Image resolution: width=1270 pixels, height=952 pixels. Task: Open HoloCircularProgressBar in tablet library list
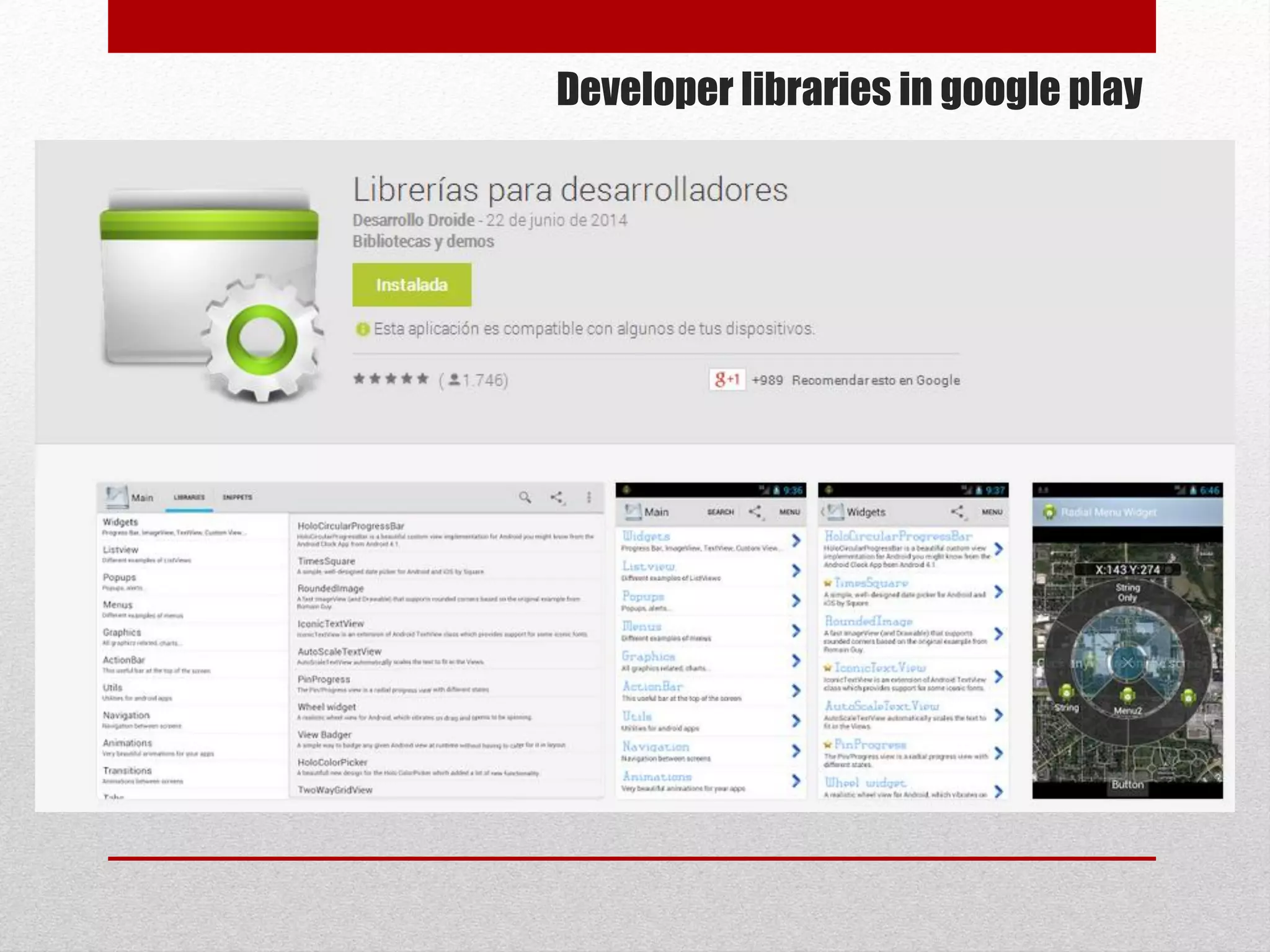point(446,534)
